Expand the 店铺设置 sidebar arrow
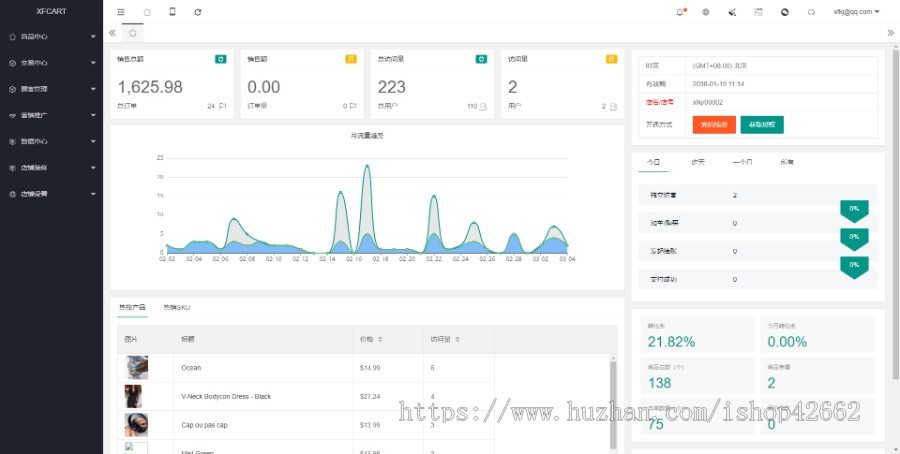Image resolution: width=900 pixels, height=454 pixels. click(x=93, y=194)
